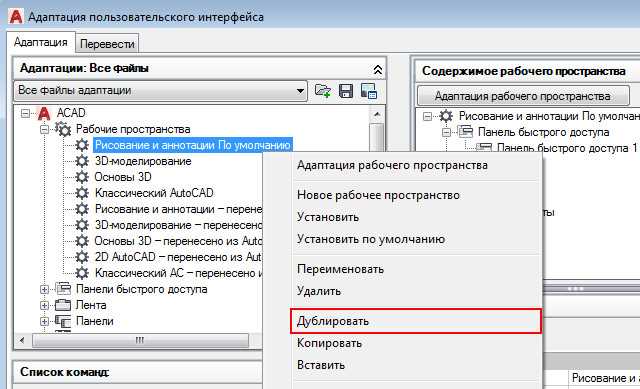640x389 pixels.
Task: Select Основы 3D workspace in tree
Action: point(123,177)
